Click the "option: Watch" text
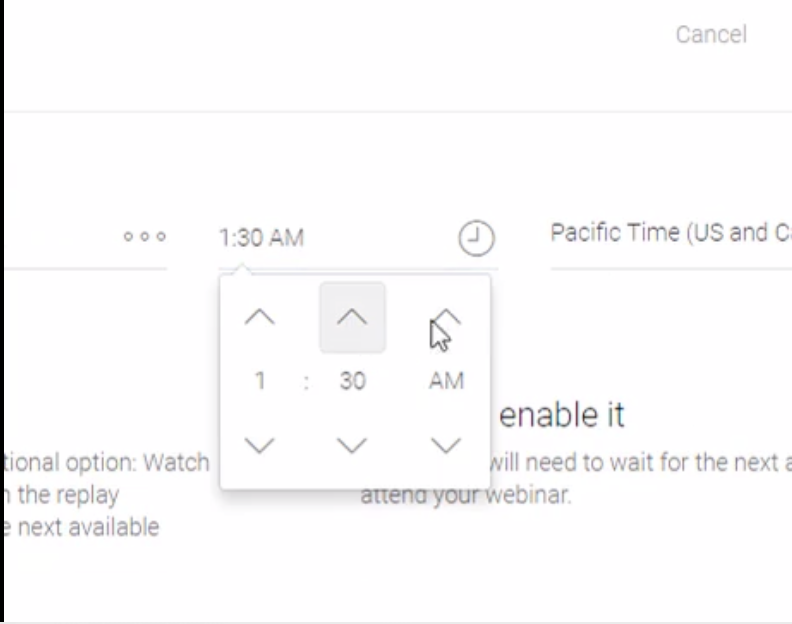Screen dimensions: 792x624 click(105, 463)
